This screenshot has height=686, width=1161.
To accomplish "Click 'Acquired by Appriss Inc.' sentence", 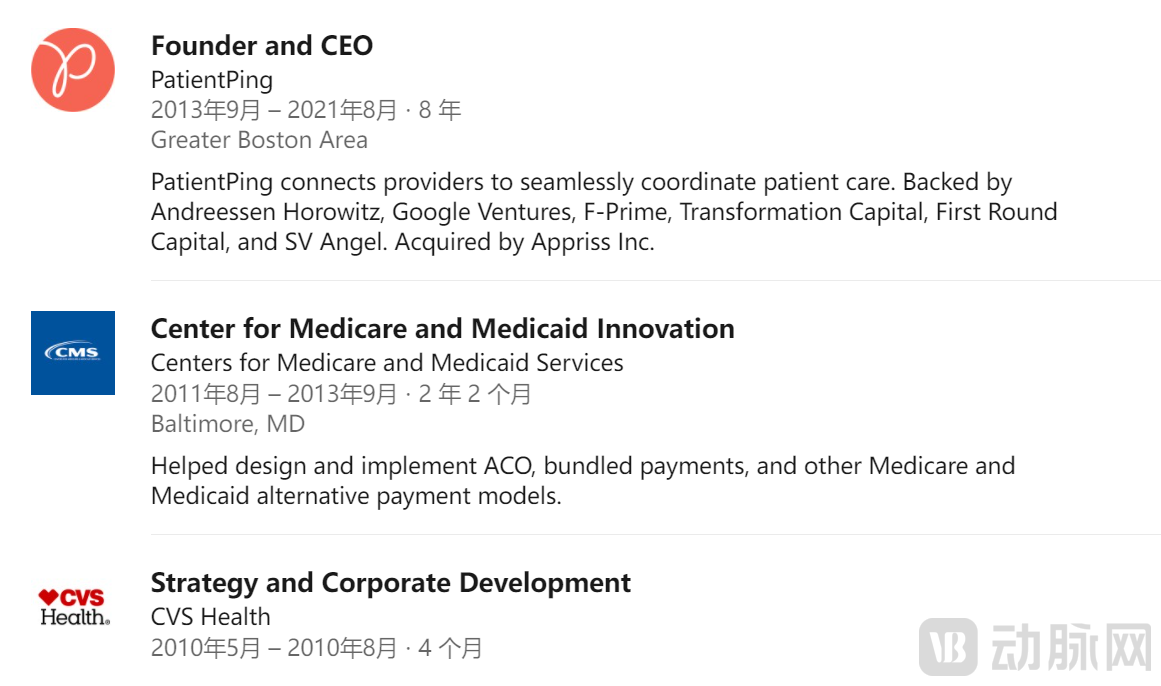I will 525,242.
